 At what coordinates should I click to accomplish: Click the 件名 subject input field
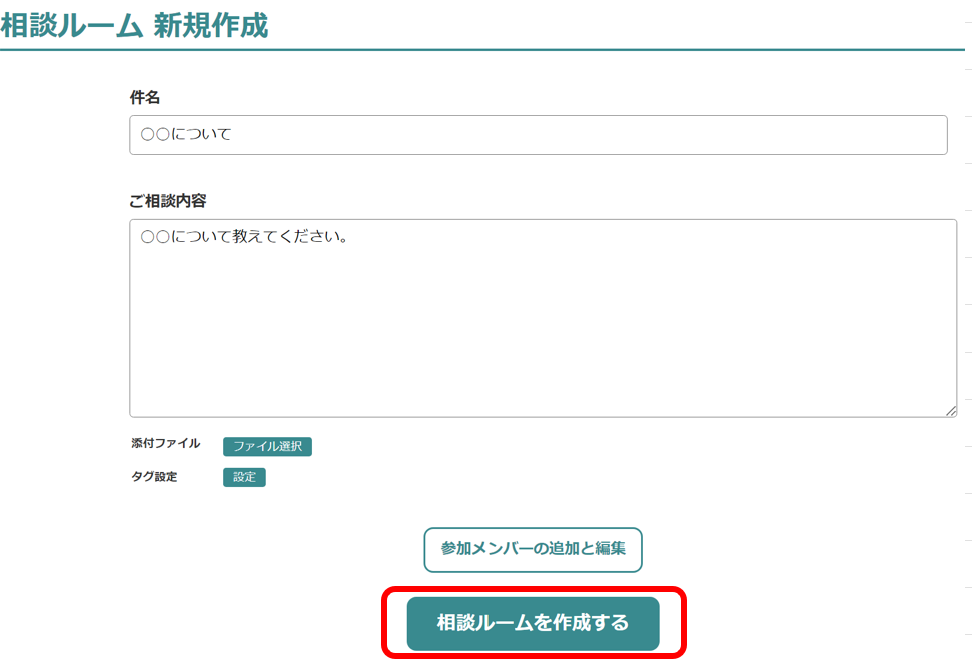538,135
